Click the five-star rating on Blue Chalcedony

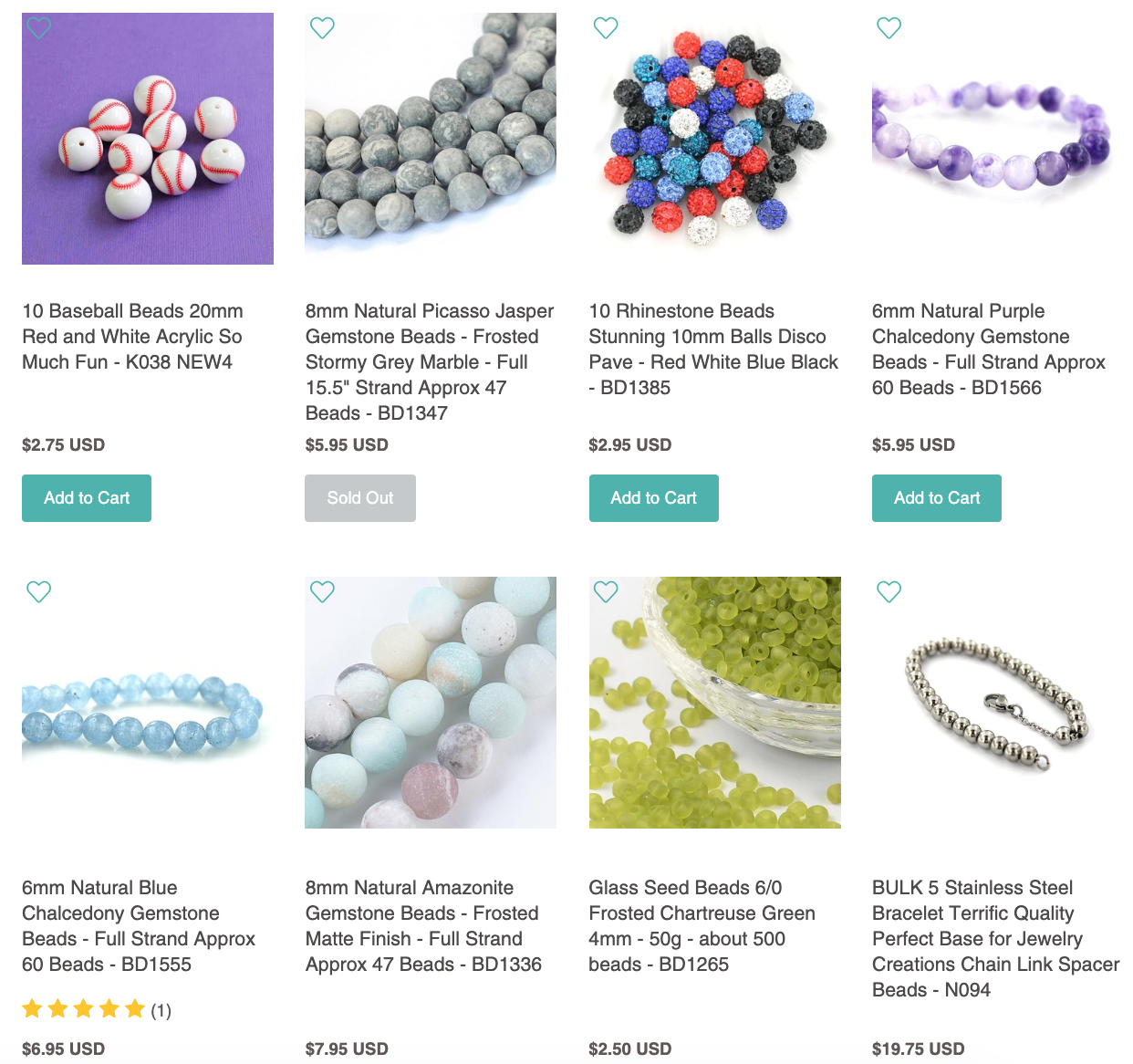[84, 1009]
